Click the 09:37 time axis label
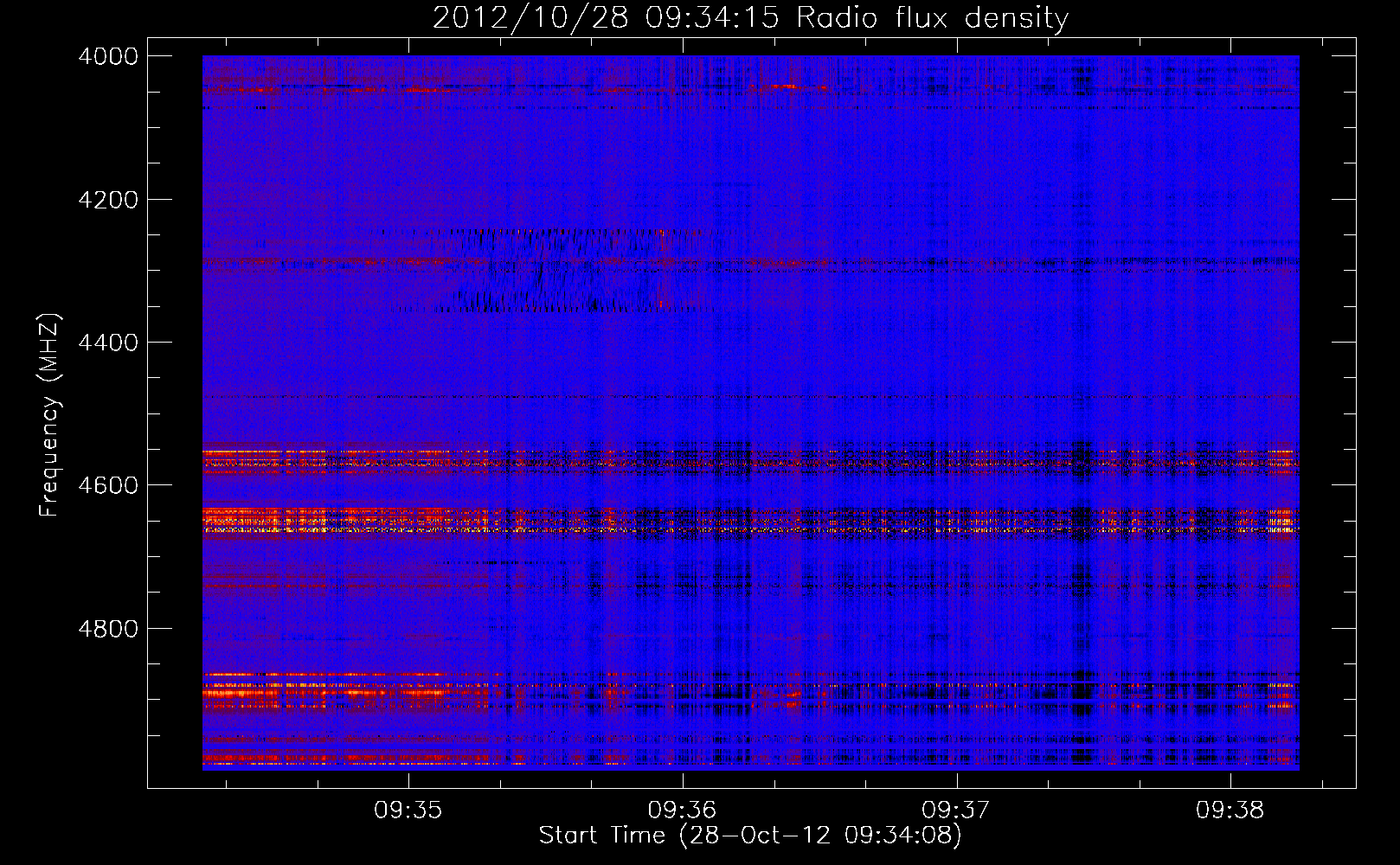1400x865 pixels. pyautogui.click(x=956, y=811)
